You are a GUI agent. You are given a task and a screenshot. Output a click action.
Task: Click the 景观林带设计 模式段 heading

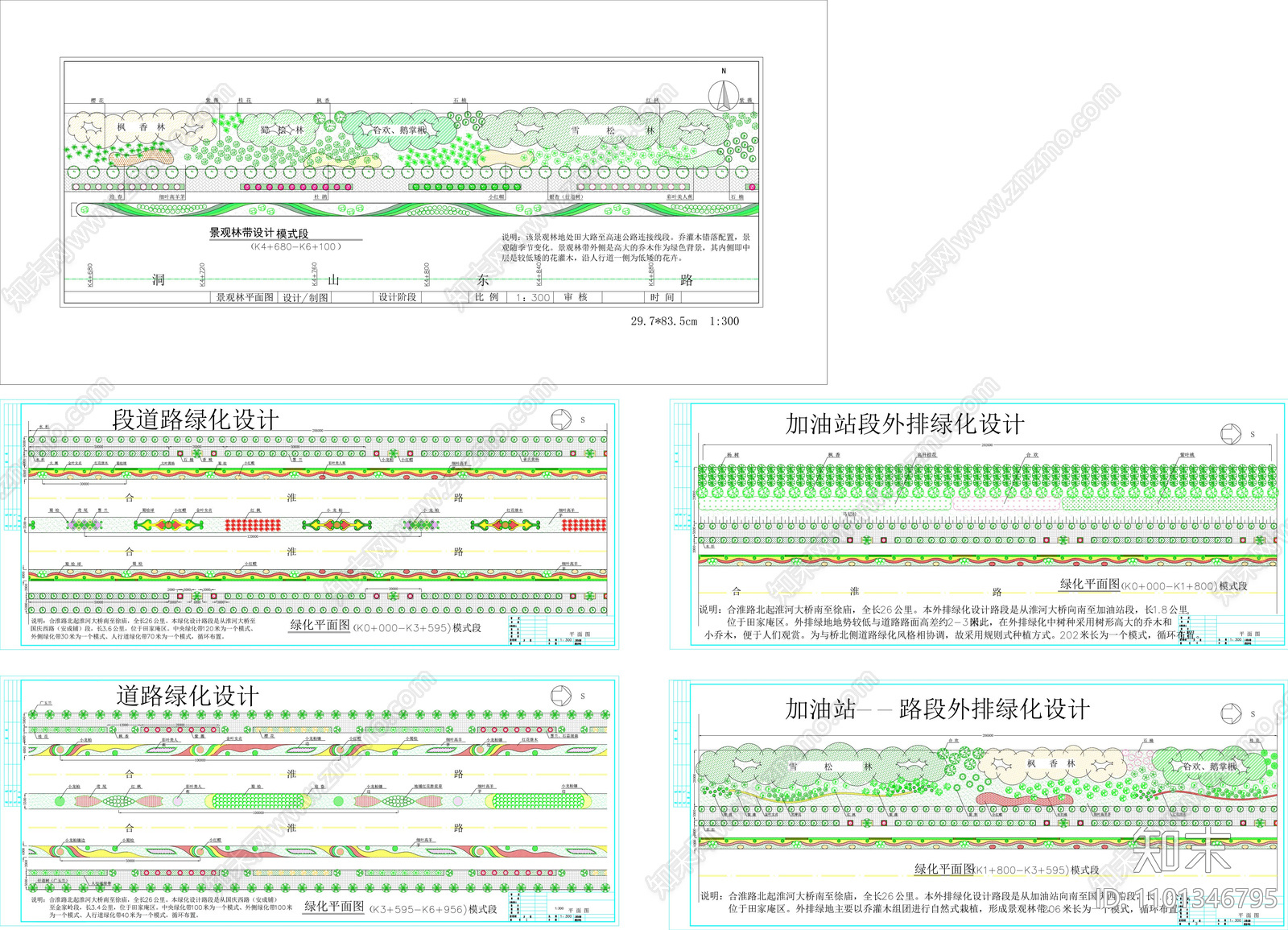pyautogui.click(x=258, y=233)
